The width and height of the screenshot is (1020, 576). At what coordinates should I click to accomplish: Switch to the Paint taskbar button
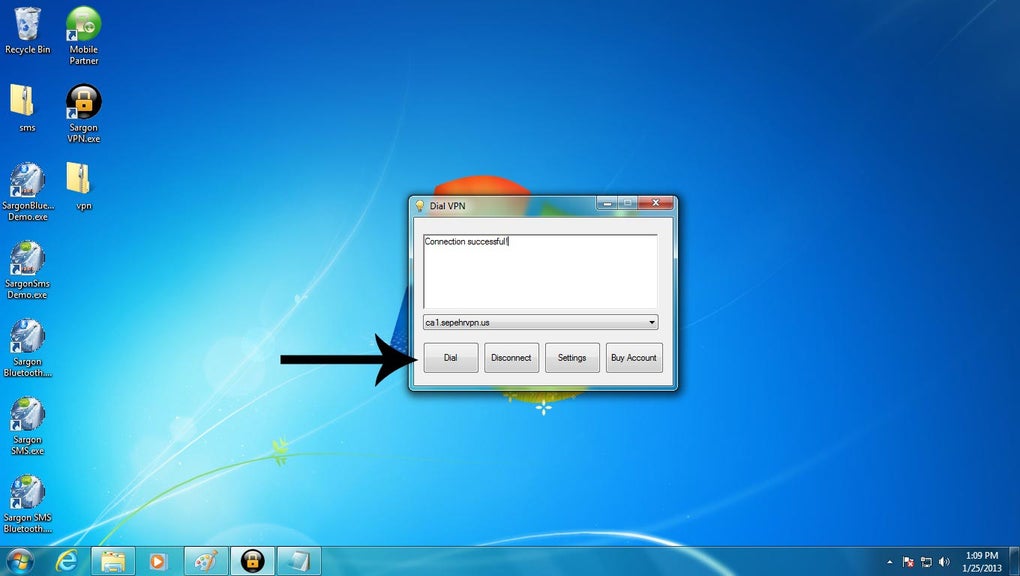click(x=206, y=561)
